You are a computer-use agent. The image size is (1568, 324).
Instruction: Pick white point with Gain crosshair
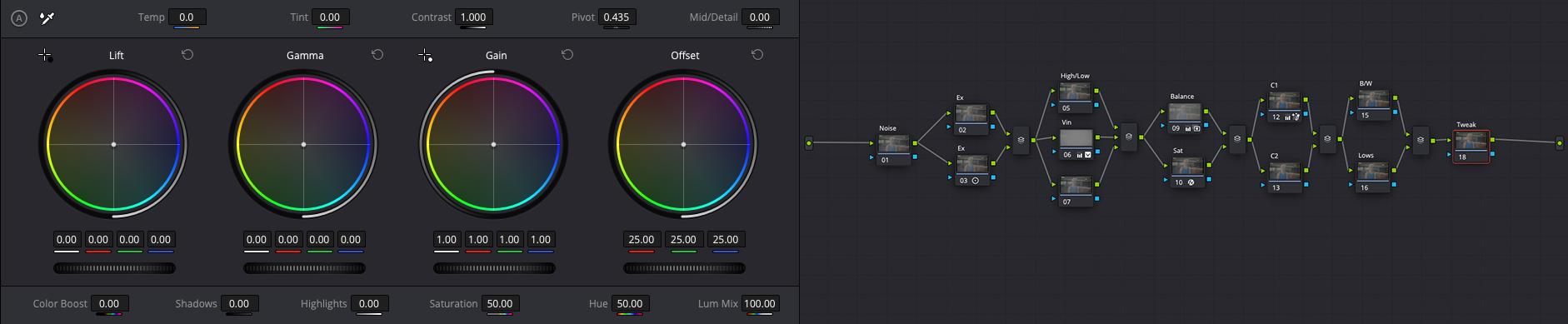coord(425,55)
